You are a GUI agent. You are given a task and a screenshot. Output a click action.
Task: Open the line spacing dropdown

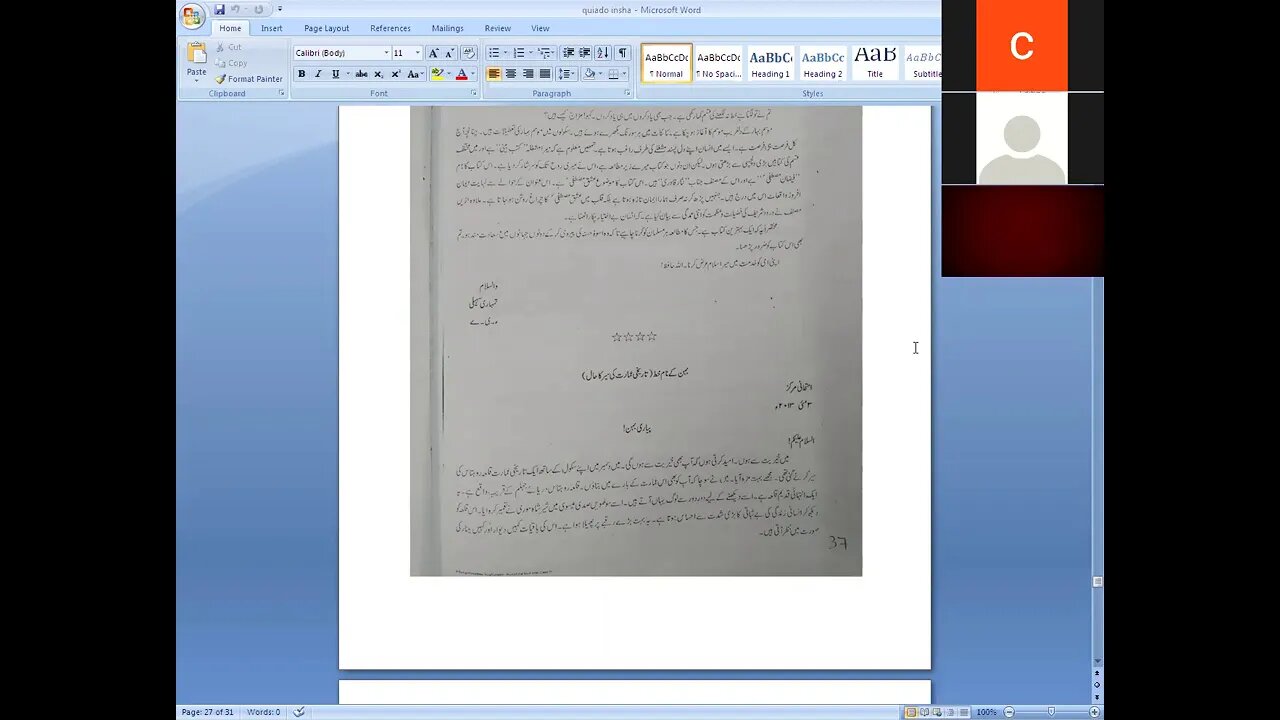pyautogui.click(x=566, y=74)
